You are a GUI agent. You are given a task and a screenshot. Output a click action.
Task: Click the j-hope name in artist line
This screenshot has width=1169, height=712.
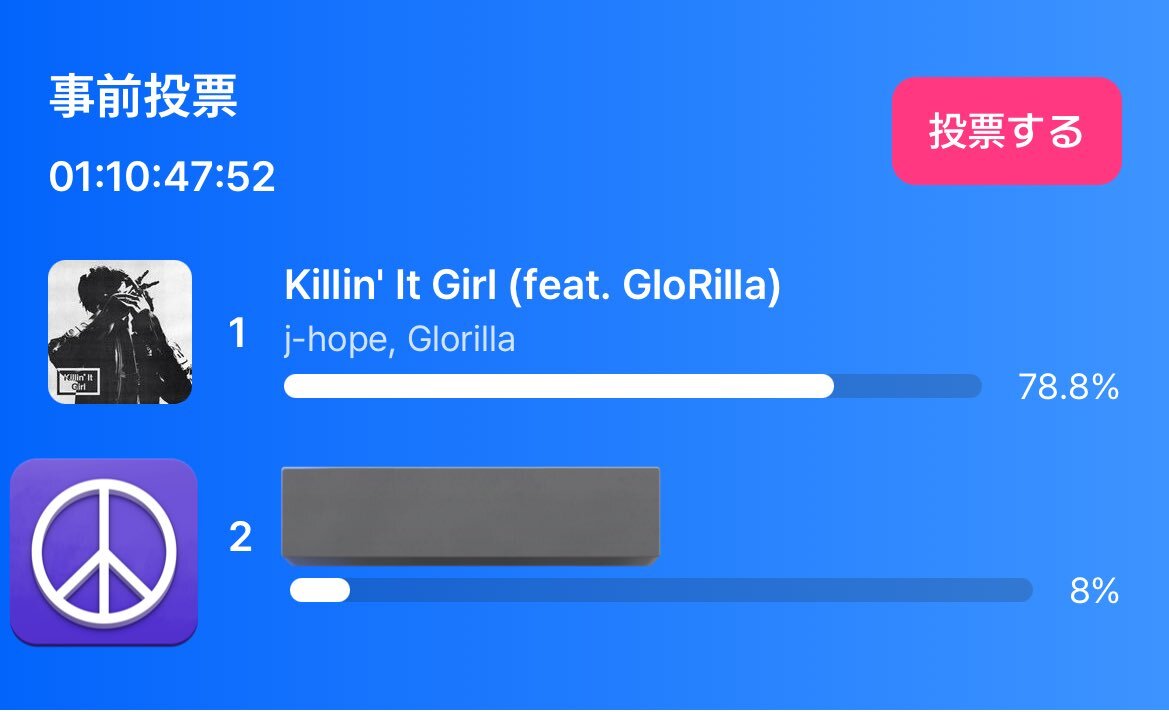pos(335,340)
